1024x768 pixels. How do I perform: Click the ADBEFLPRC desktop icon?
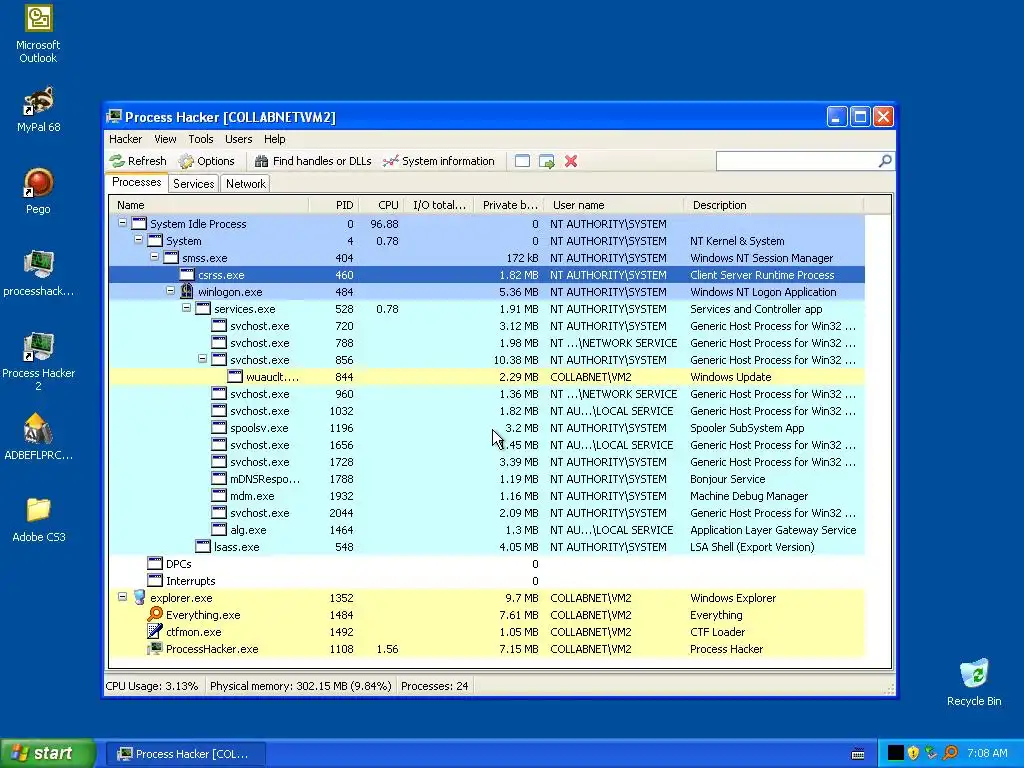click(x=39, y=437)
